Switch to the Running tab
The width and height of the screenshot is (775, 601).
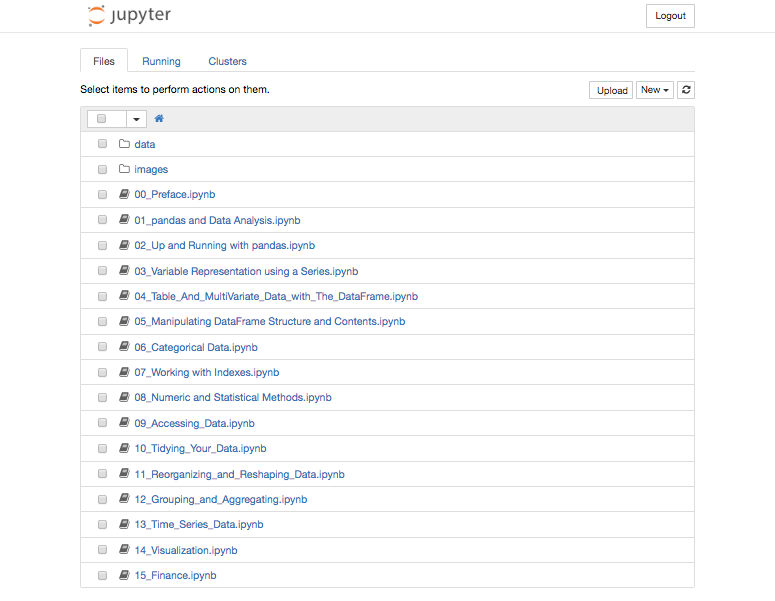pyautogui.click(x=161, y=61)
